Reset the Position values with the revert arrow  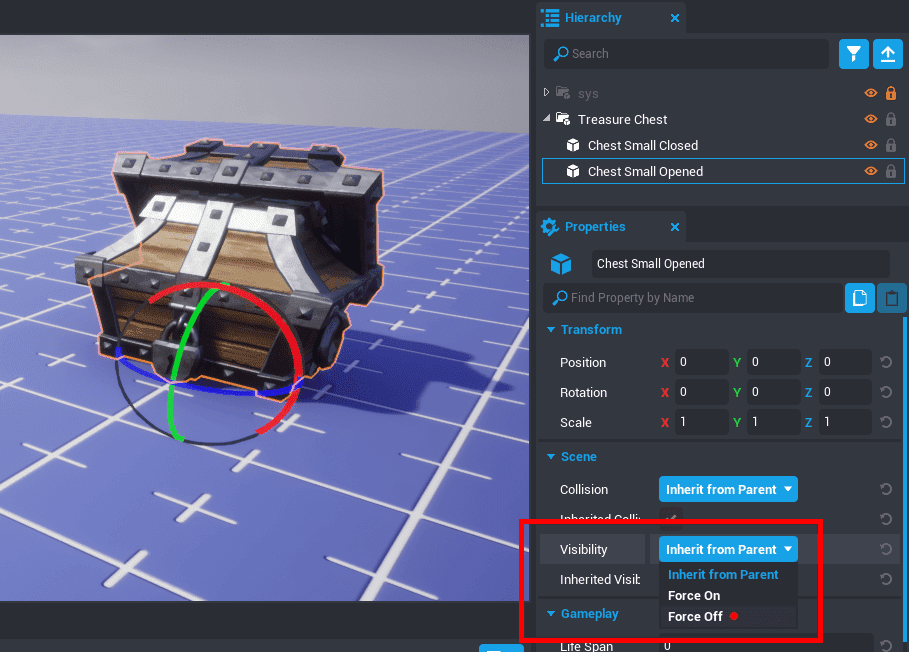coord(886,363)
